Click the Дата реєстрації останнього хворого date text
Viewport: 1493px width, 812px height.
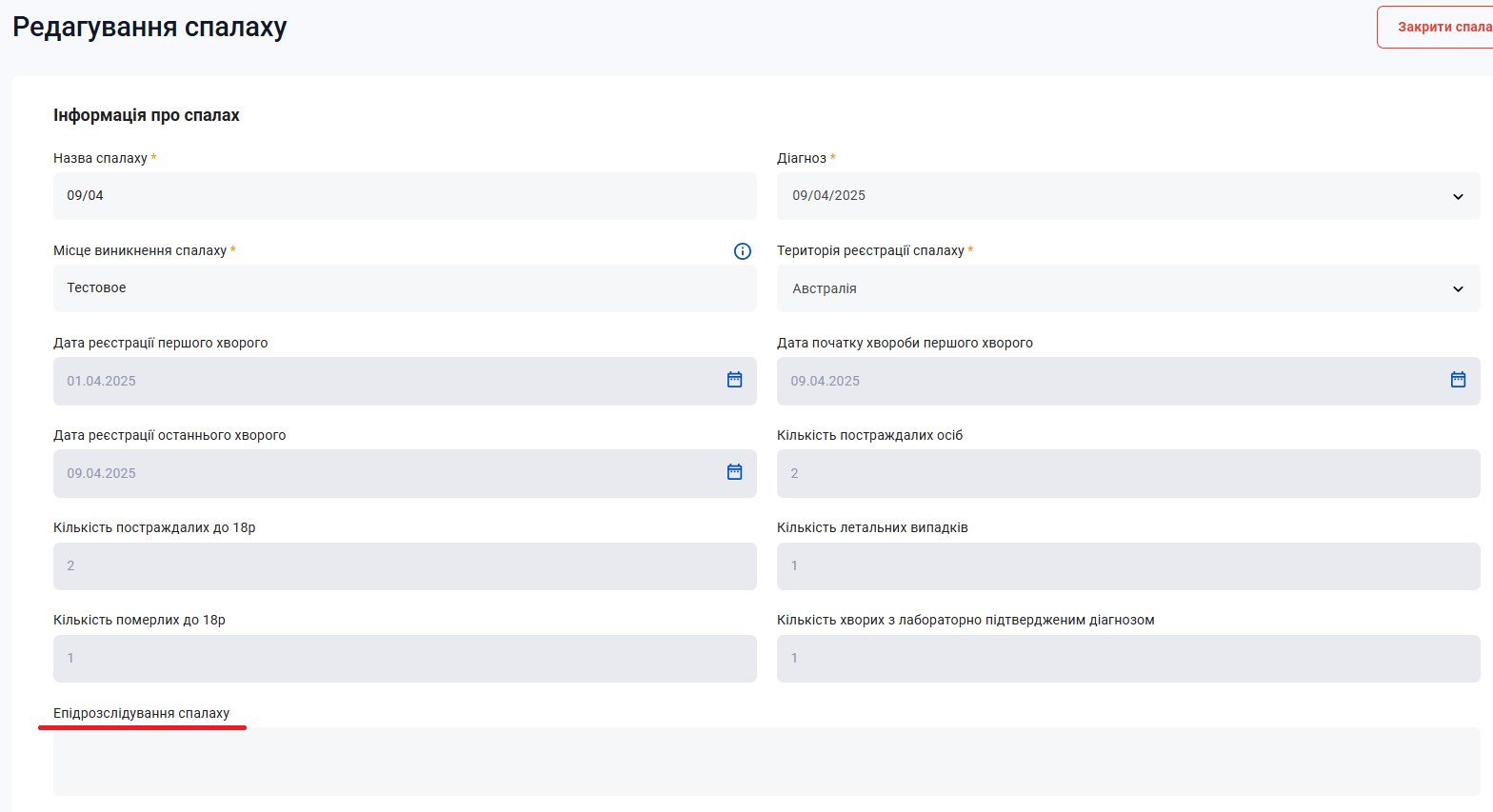pos(101,473)
